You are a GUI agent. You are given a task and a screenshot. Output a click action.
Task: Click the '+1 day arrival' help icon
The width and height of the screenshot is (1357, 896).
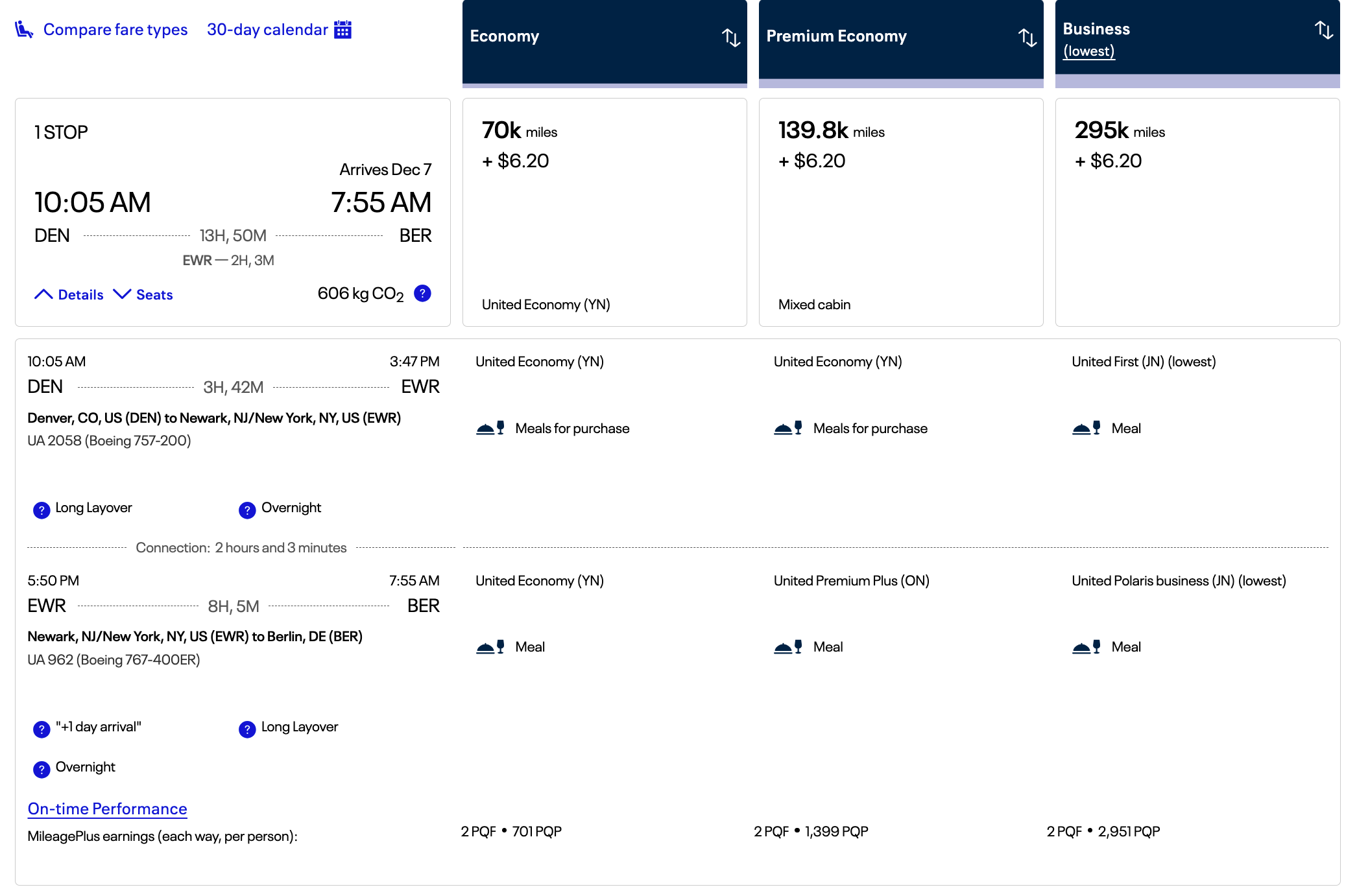42,729
